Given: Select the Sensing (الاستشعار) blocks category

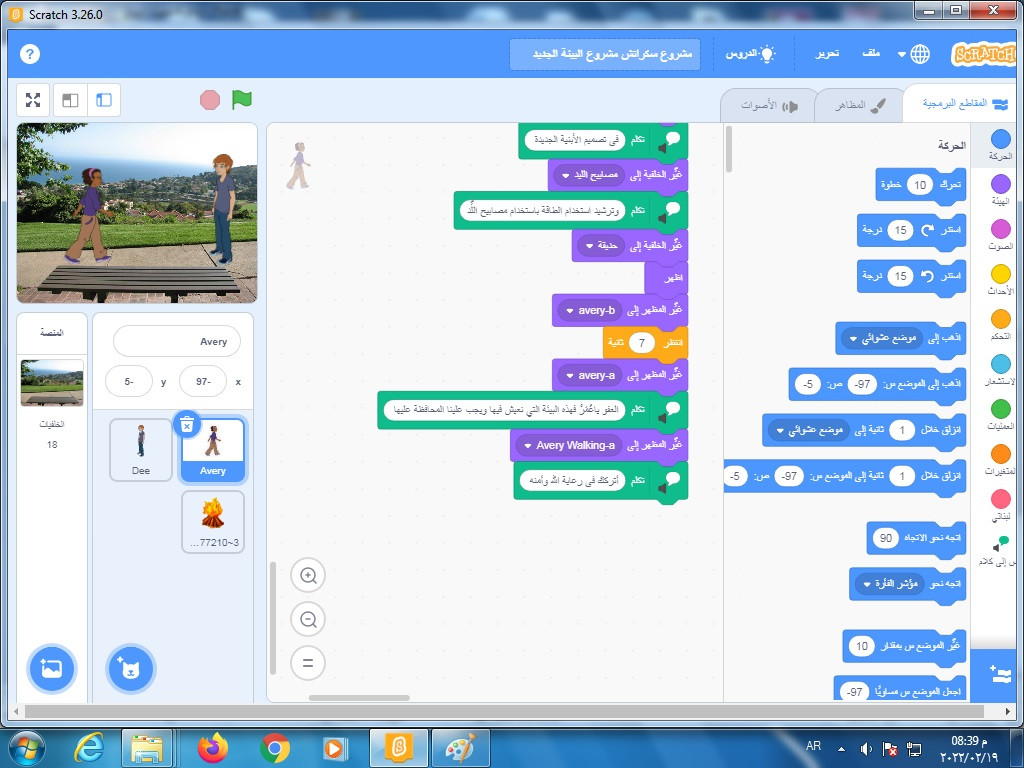Looking at the screenshot, I should click(x=1000, y=370).
